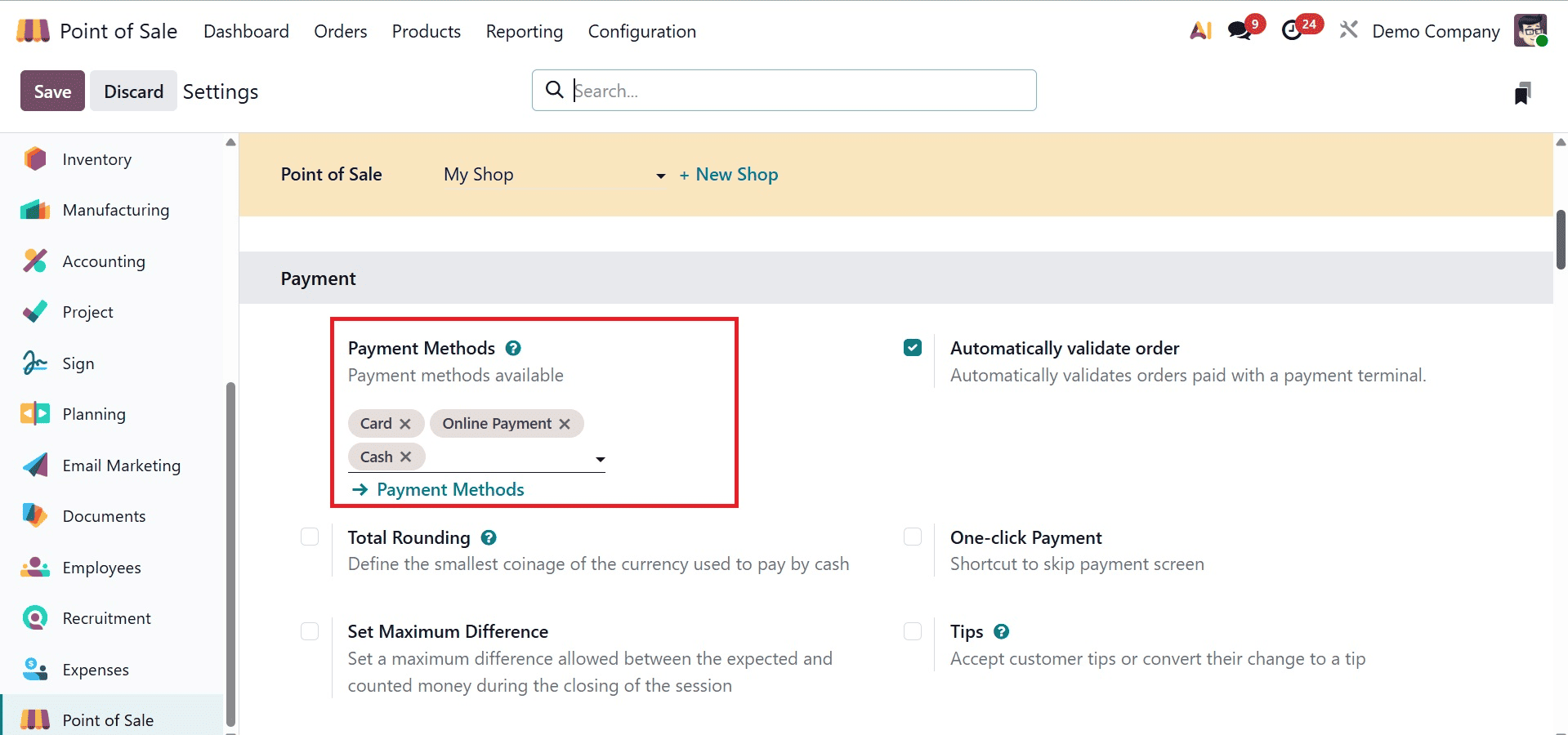This screenshot has height=735, width=1568.
Task: Switch to the Configuration menu
Action: point(641,31)
